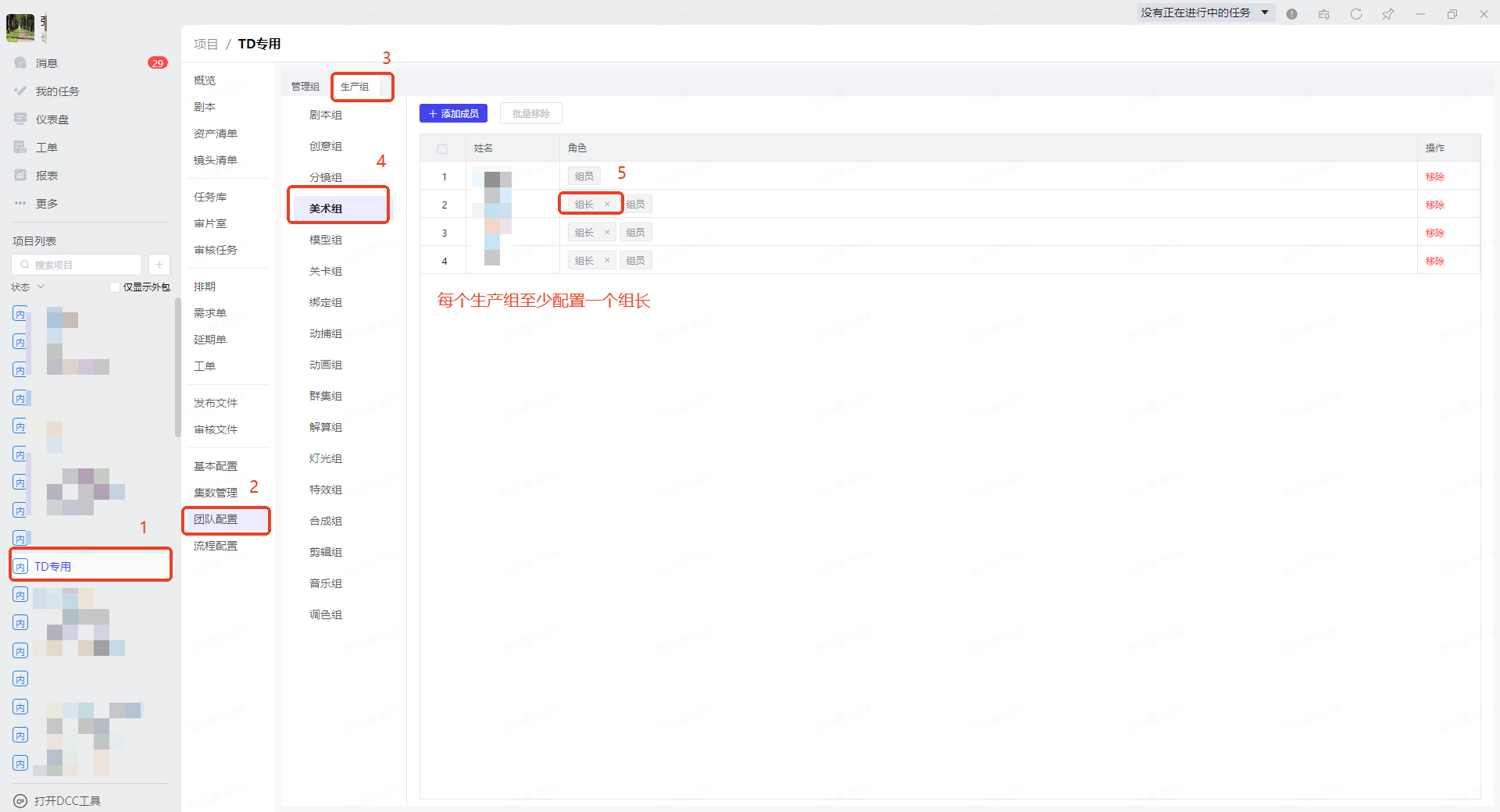Image resolution: width=1500 pixels, height=812 pixels.
Task: Open the 报表 report icon
Action: point(20,176)
